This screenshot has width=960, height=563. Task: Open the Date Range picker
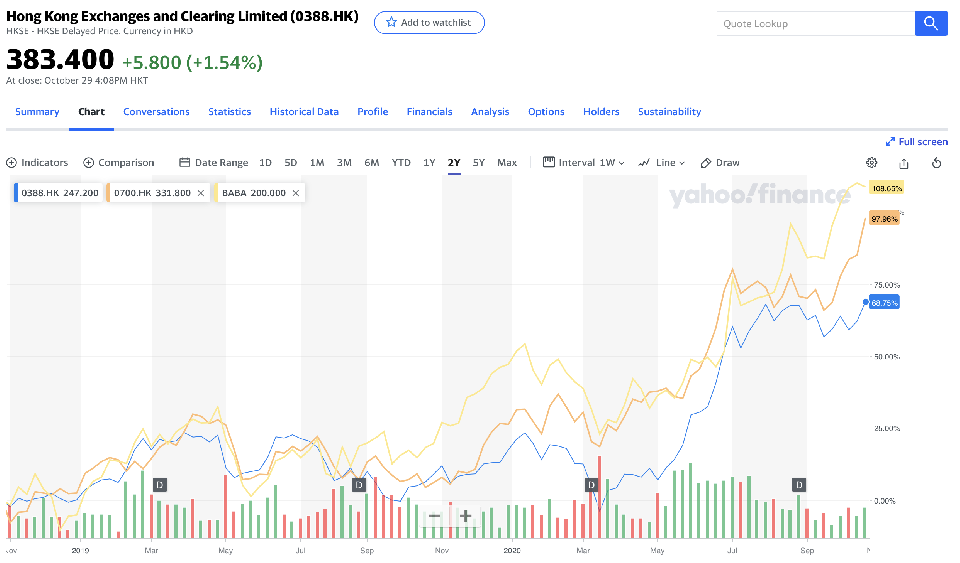tap(213, 163)
